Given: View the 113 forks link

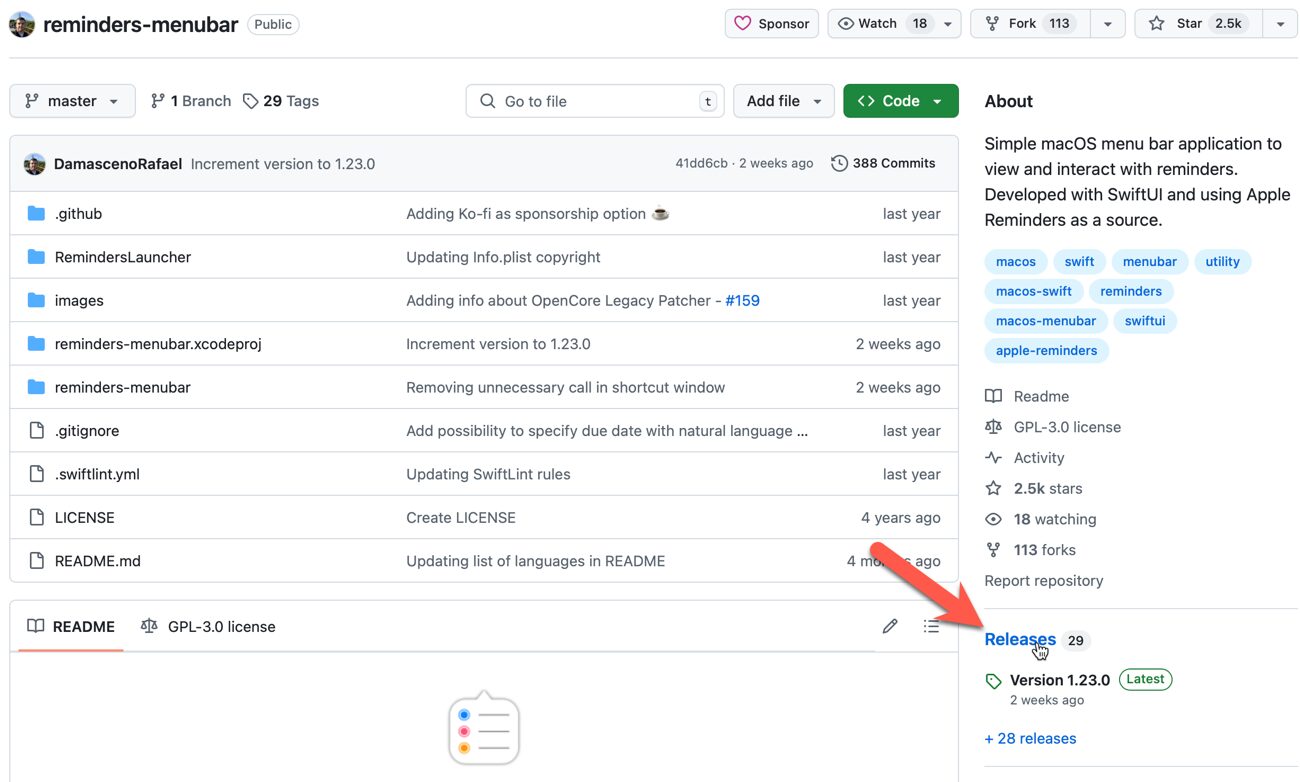Looking at the screenshot, I should (x=1031, y=550).
